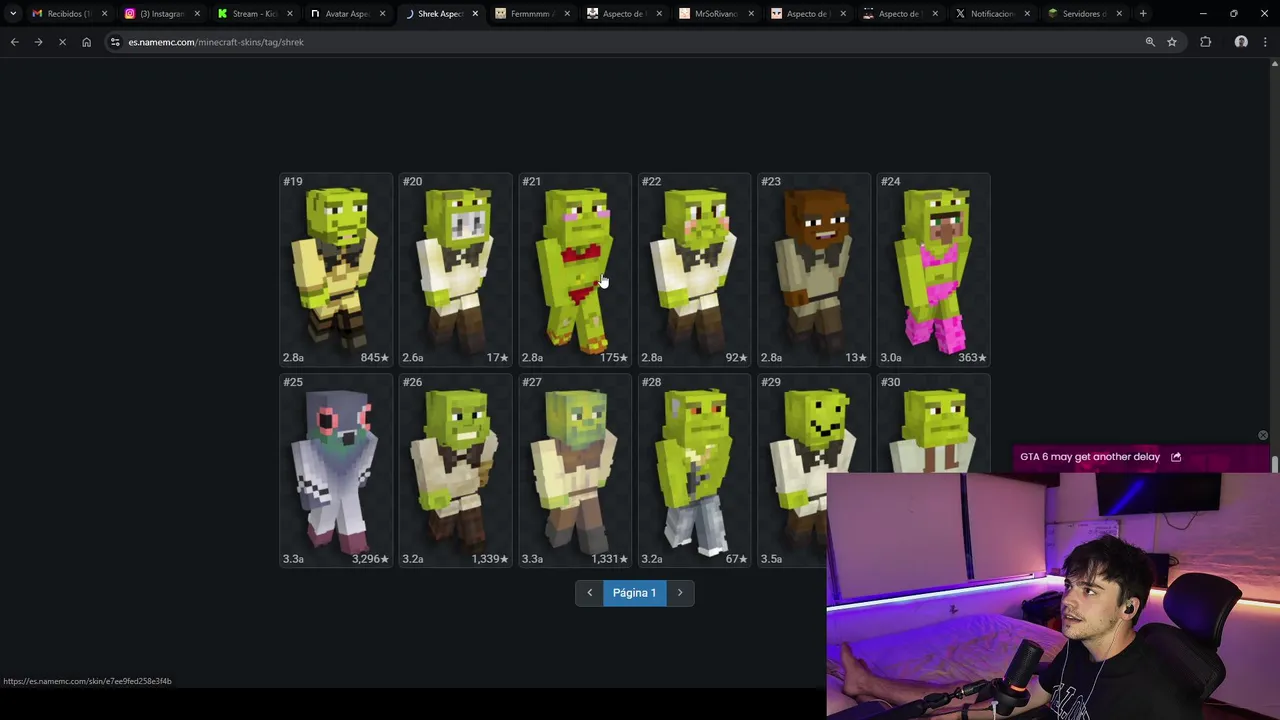Open browser profile avatar

pyautogui.click(x=1241, y=42)
